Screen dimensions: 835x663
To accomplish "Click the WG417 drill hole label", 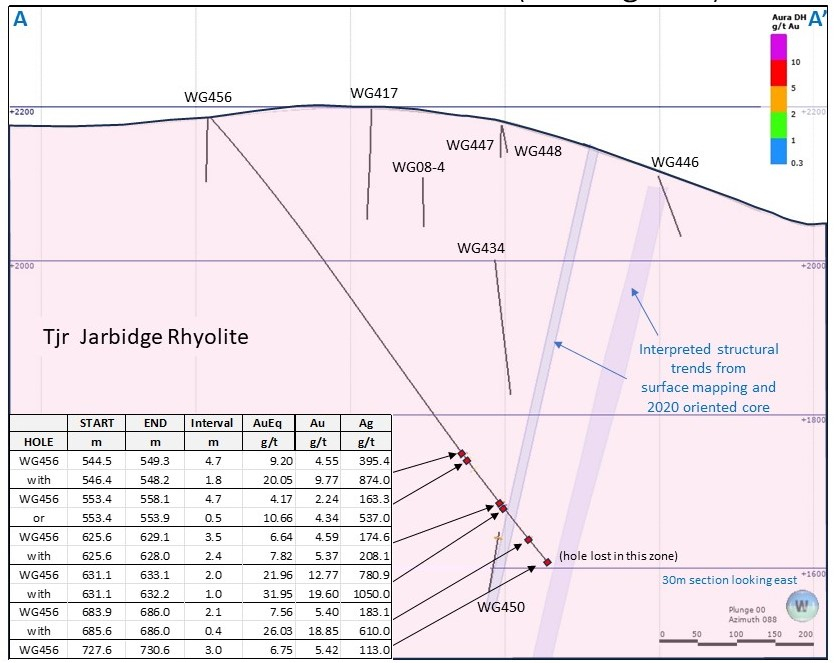I will click(374, 94).
